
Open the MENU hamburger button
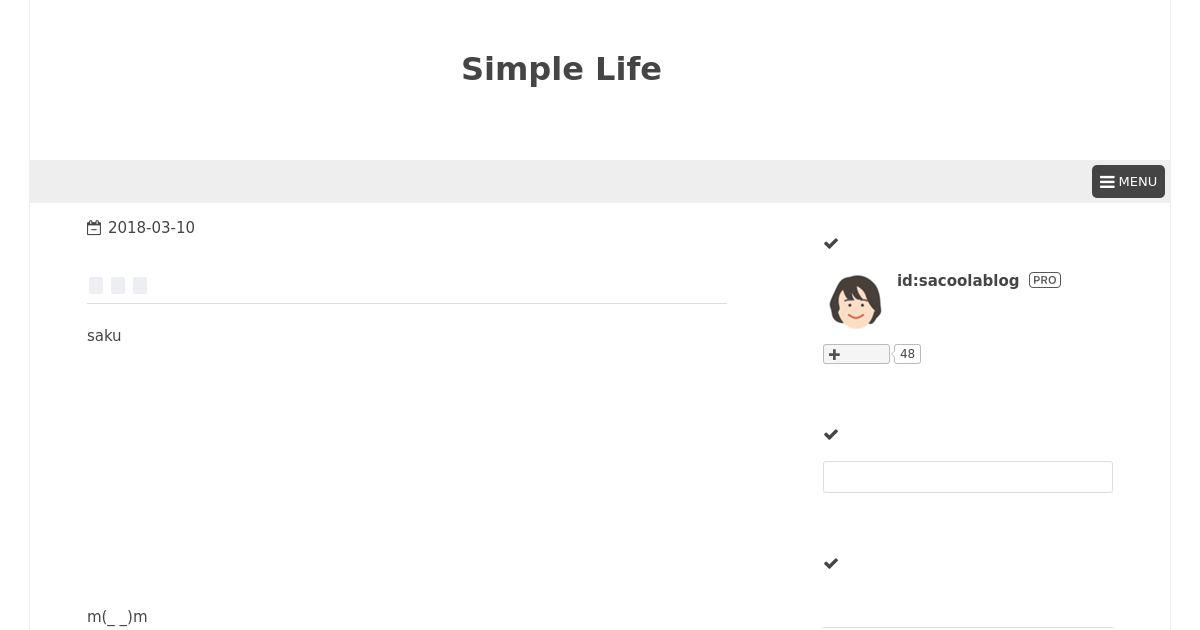tap(1128, 181)
